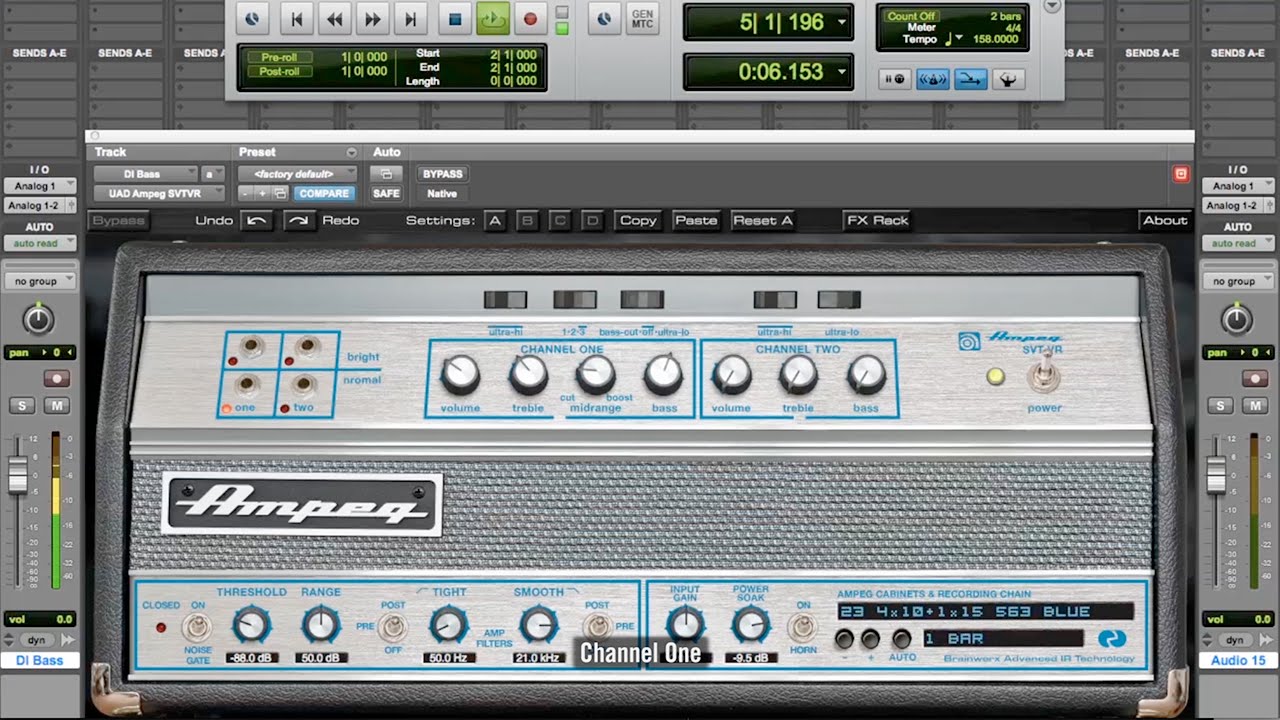Open the DI Bass track selector dropdown
This screenshot has height=720, width=1280.
coord(146,174)
